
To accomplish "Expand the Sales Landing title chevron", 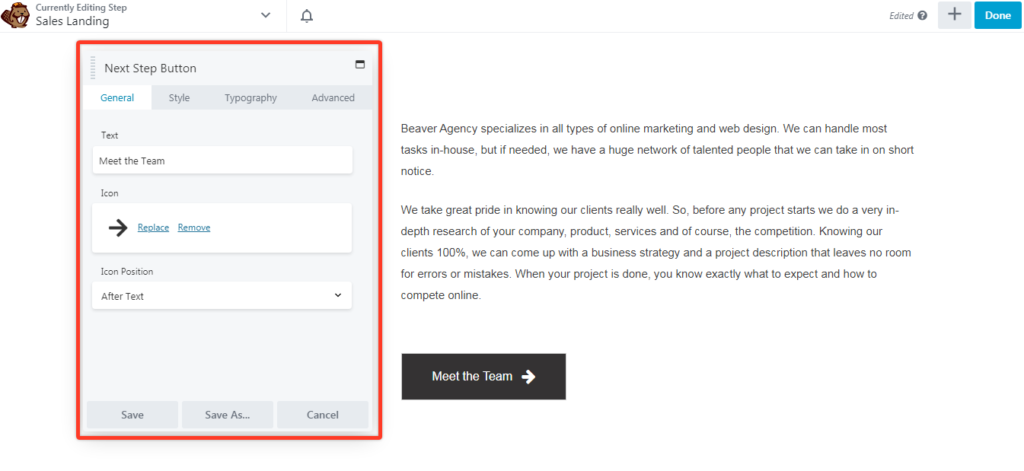I will point(265,15).
